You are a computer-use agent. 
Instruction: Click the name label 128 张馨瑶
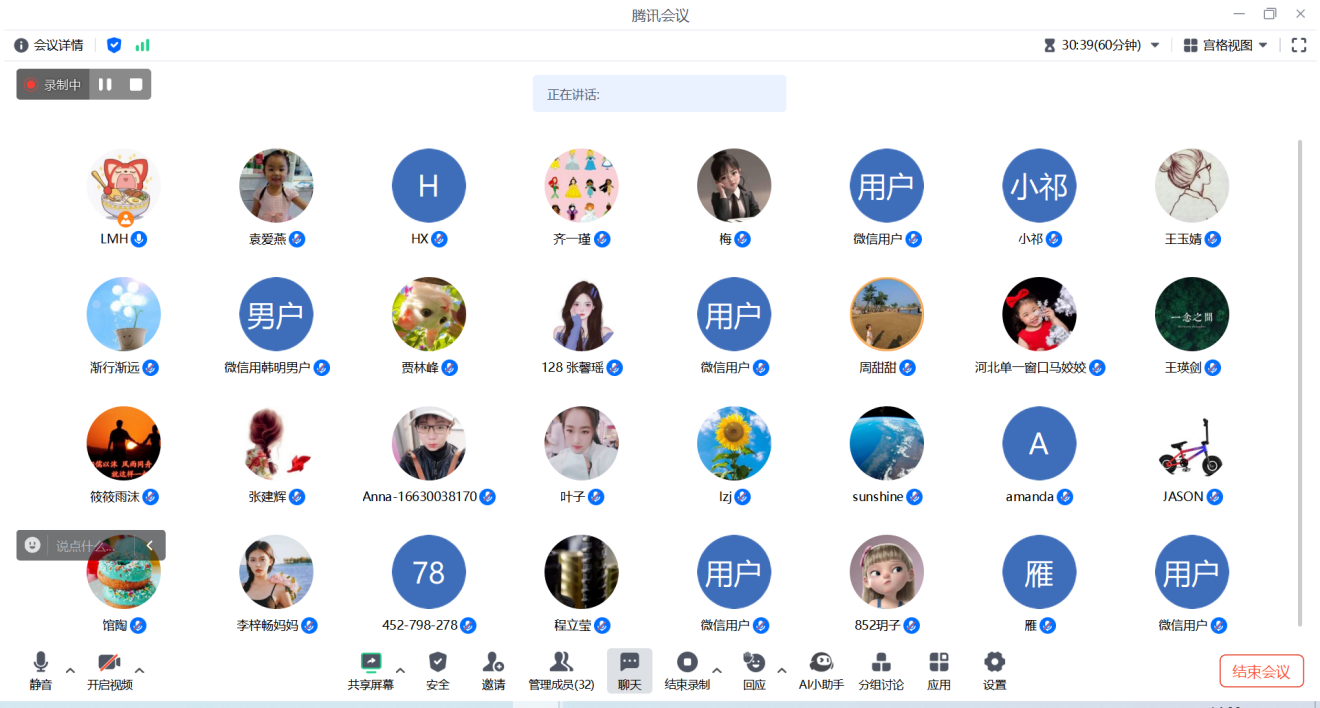click(x=573, y=368)
